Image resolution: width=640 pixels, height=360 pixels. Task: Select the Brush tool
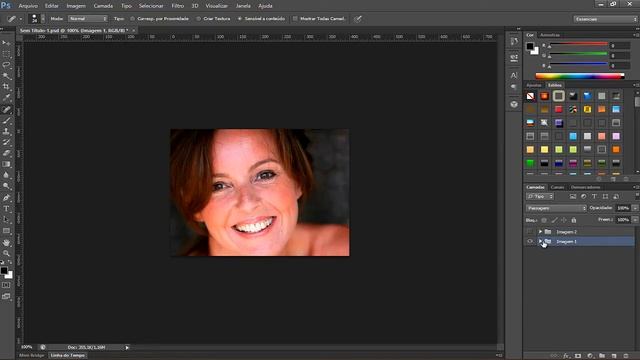coord(6,120)
